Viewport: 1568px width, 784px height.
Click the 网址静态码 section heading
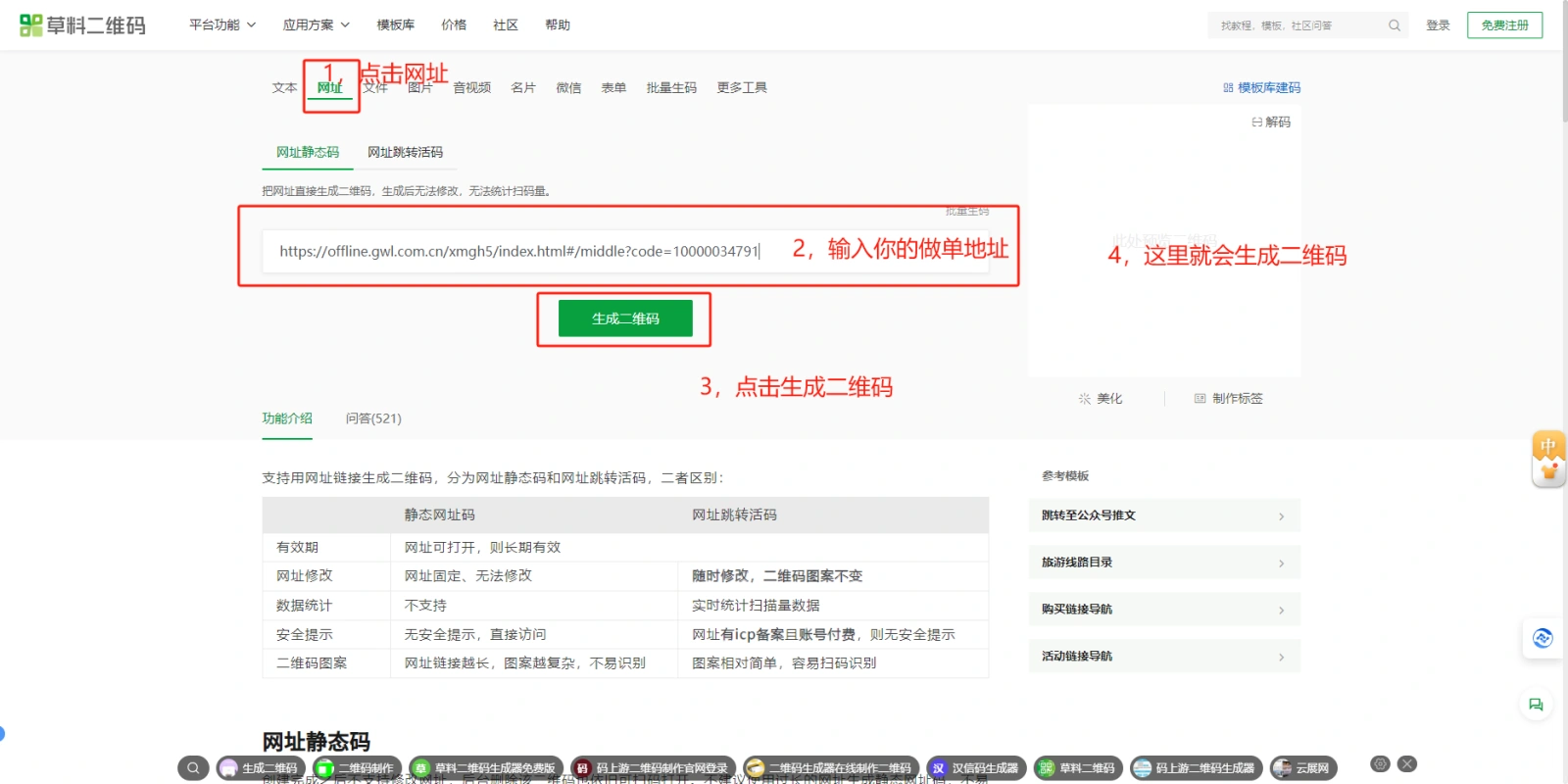pos(316,742)
